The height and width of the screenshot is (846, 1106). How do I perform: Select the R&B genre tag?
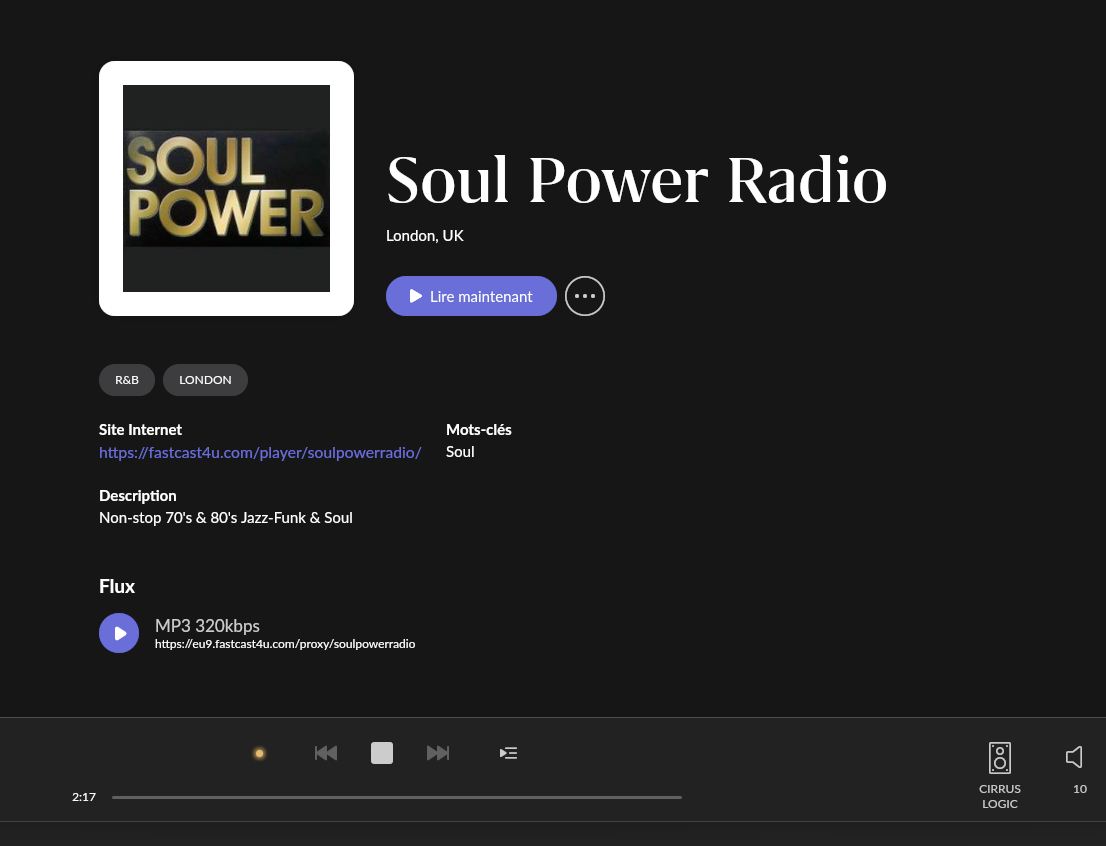[127, 380]
